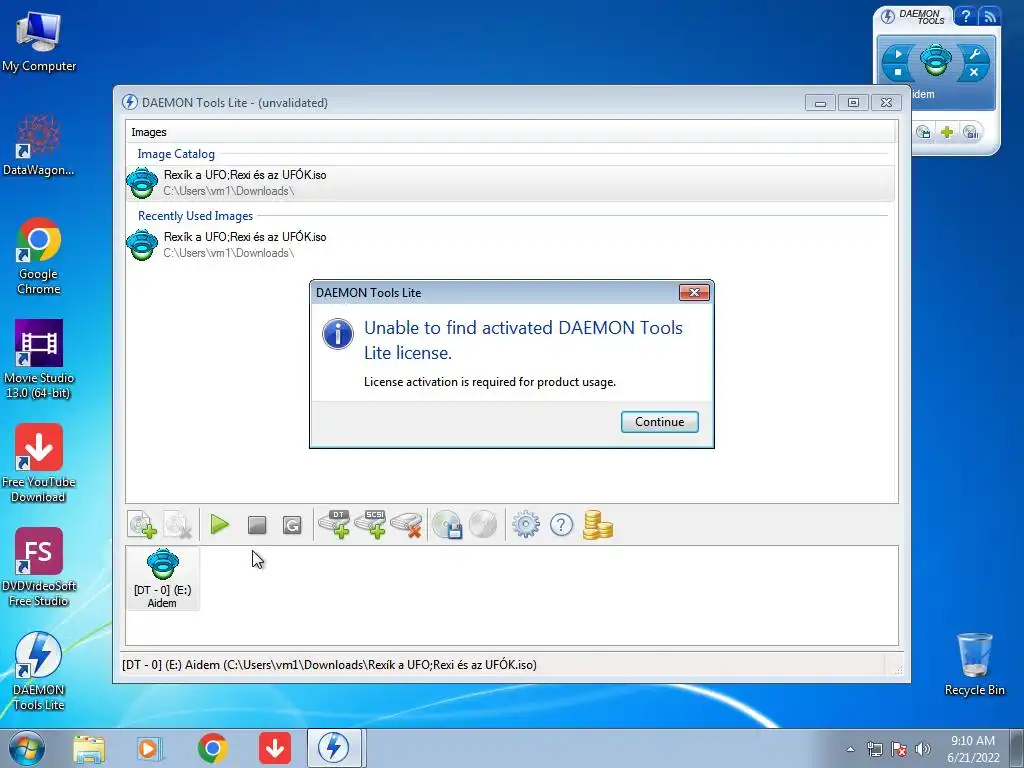Click the gadget stop unmount button
Viewport: 1024px width, 768px height.
898,72
